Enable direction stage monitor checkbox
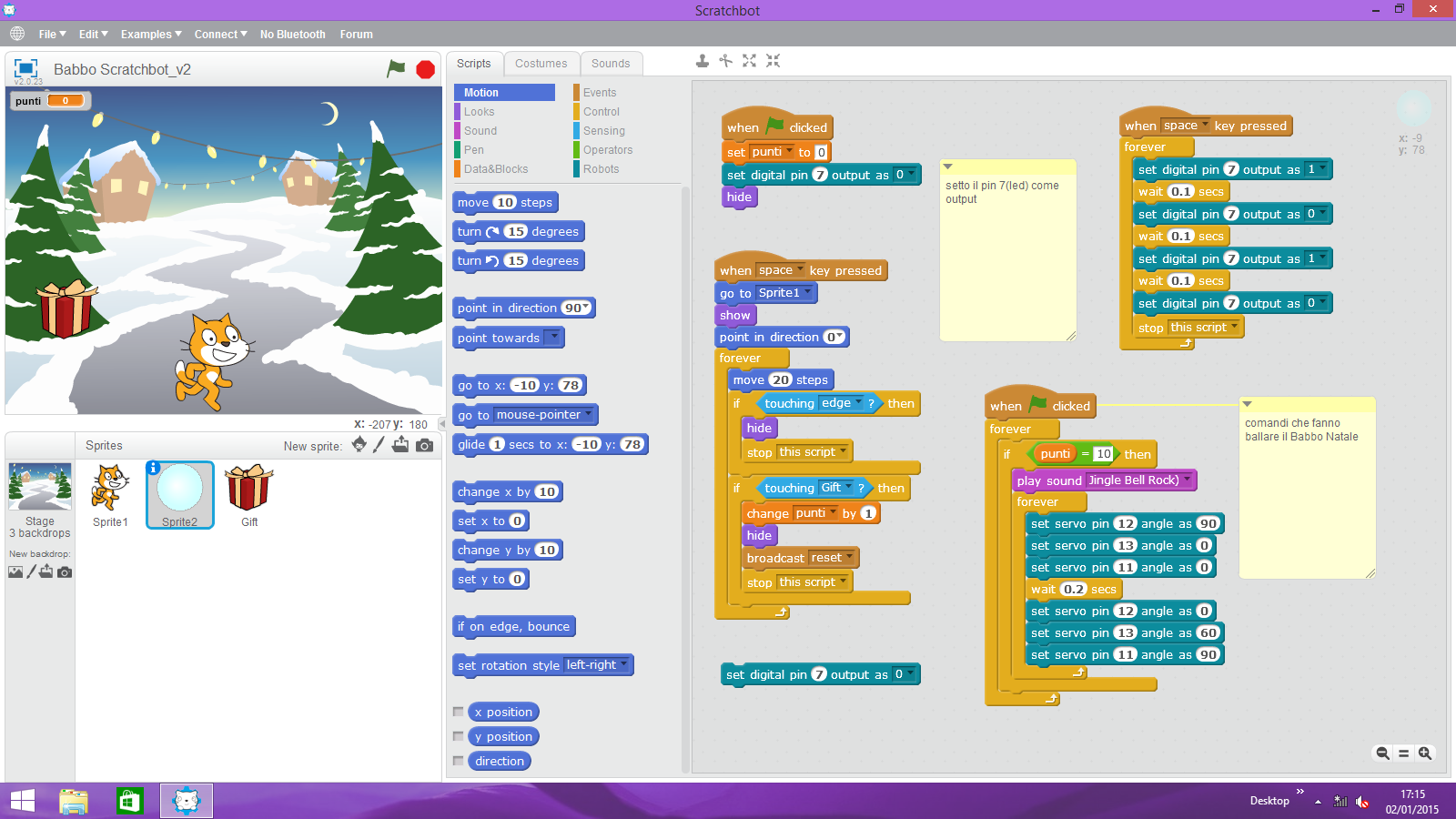Screen dimensions: 1456x819 click(x=459, y=761)
